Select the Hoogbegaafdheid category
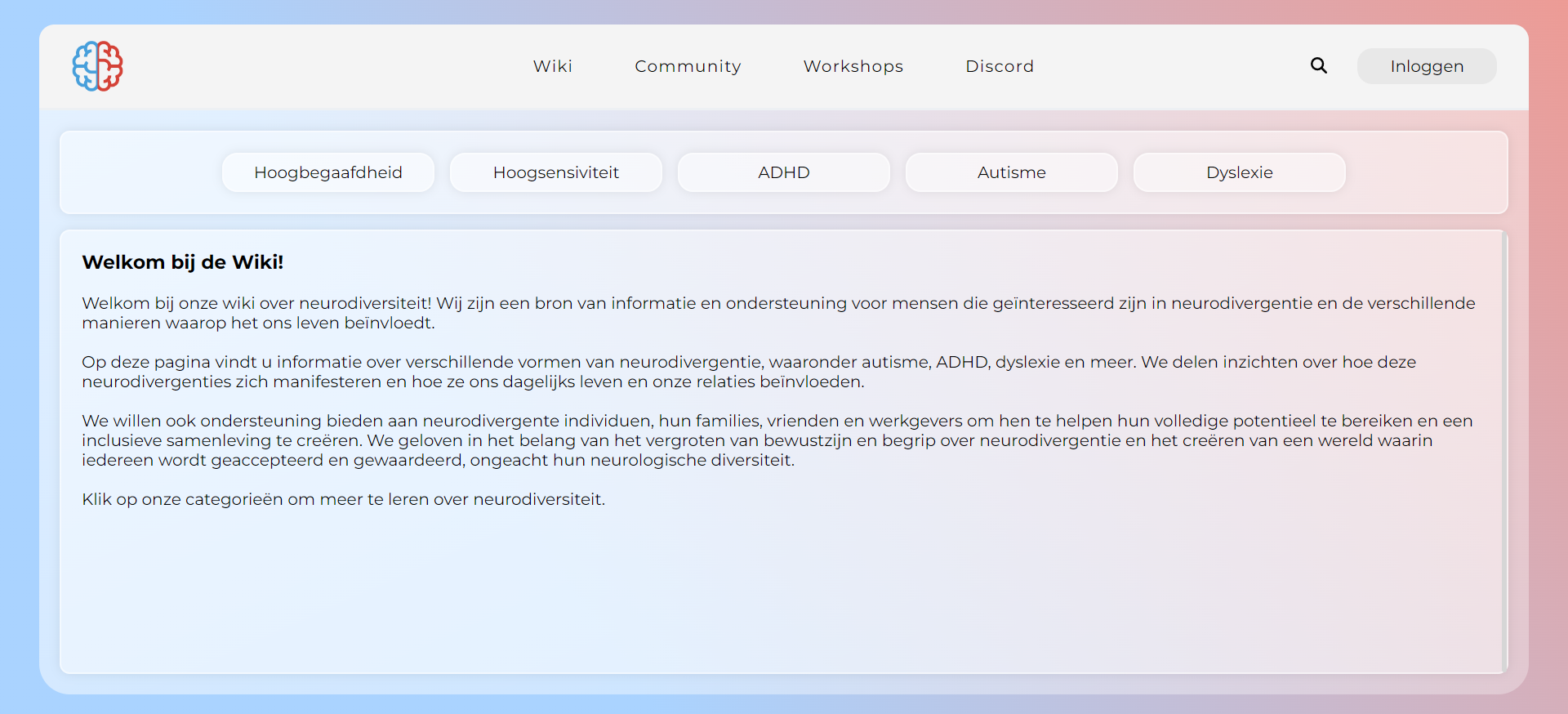 [x=328, y=172]
